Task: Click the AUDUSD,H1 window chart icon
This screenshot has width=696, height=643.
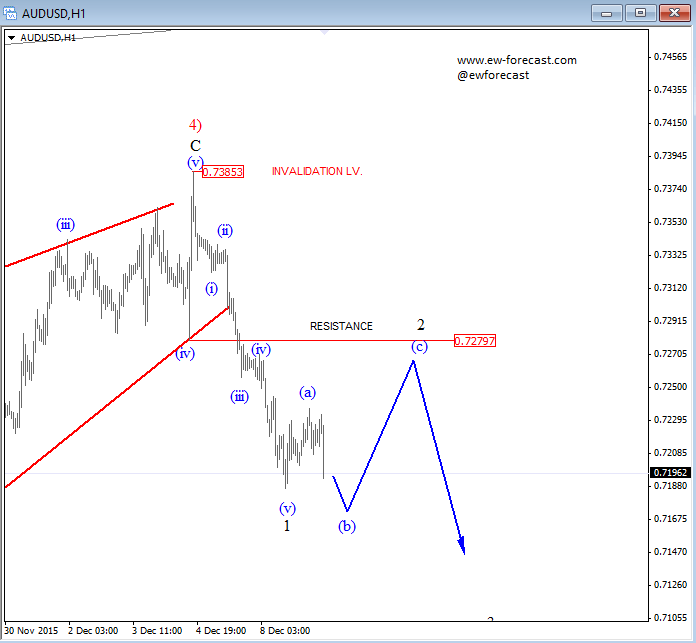Action: pos(10,13)
